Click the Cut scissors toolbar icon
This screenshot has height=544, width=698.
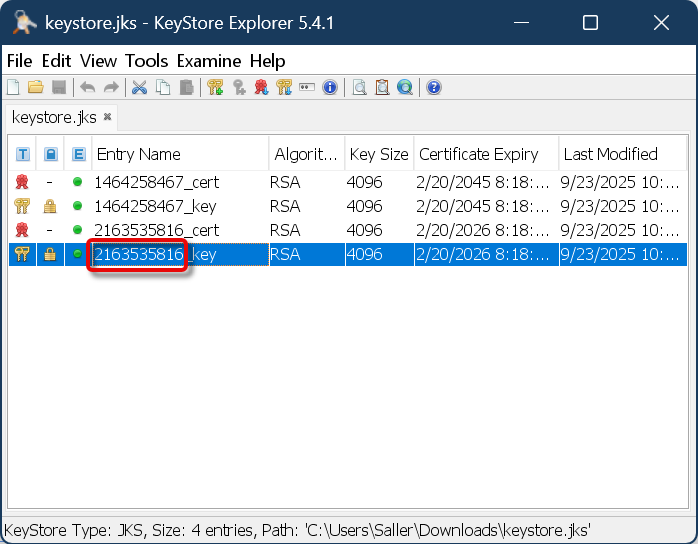(x=139, y=87)
